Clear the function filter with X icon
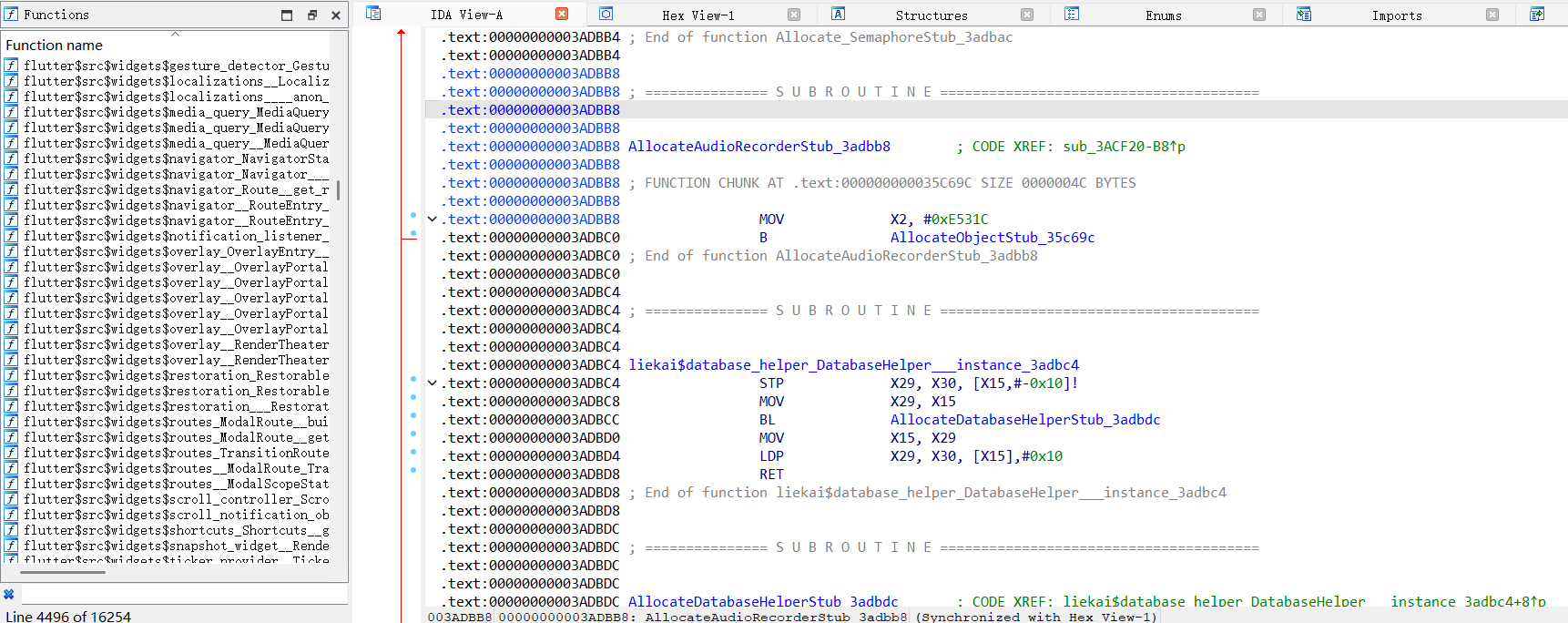1568x623 pixels. (x=9, y=595)
